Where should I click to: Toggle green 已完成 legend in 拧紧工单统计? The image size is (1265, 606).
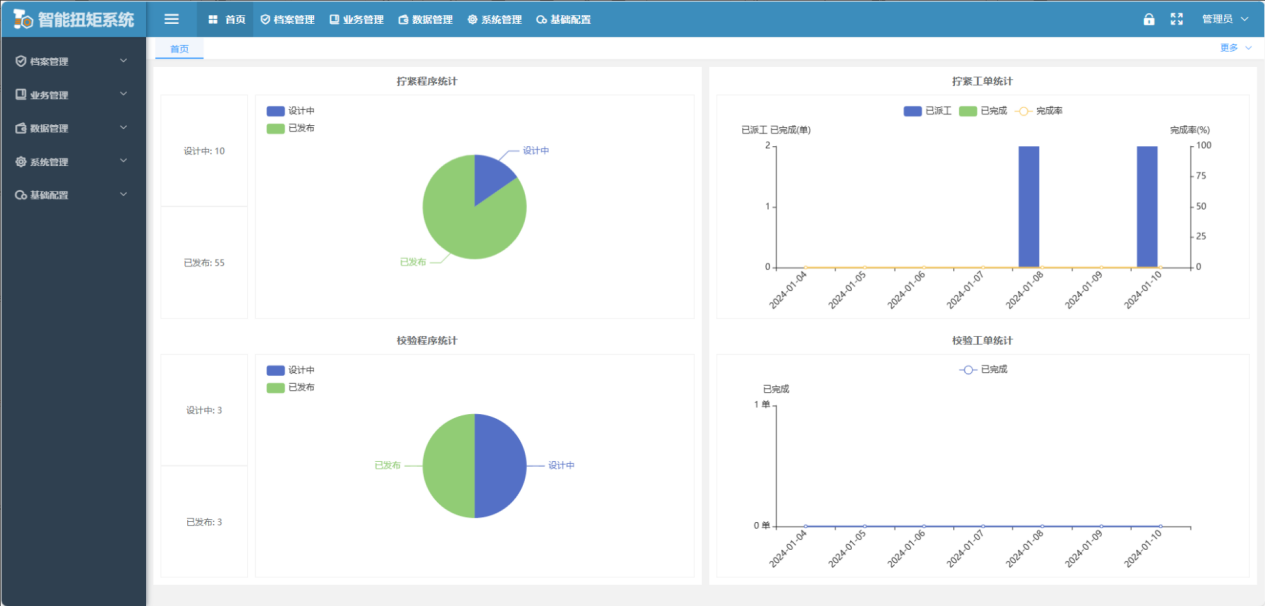[x=983, y=111]
